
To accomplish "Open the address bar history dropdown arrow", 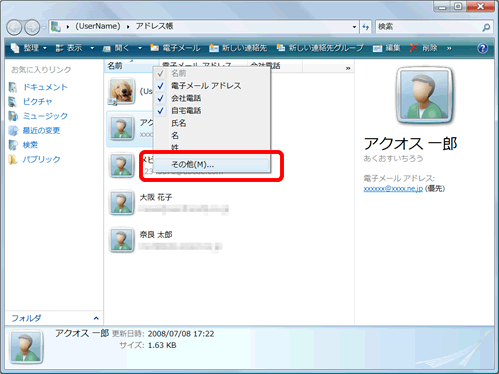I will [354, 27].
